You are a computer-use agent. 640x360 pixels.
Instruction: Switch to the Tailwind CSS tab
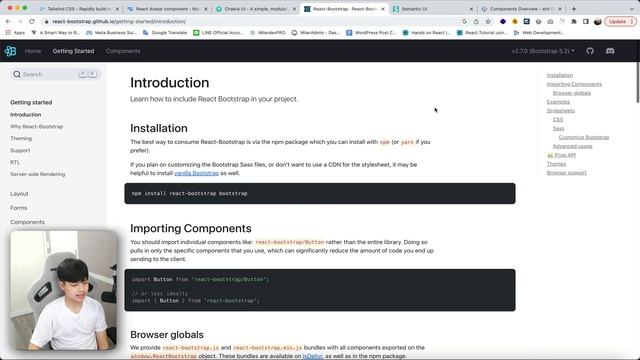[x=80, y=9]
